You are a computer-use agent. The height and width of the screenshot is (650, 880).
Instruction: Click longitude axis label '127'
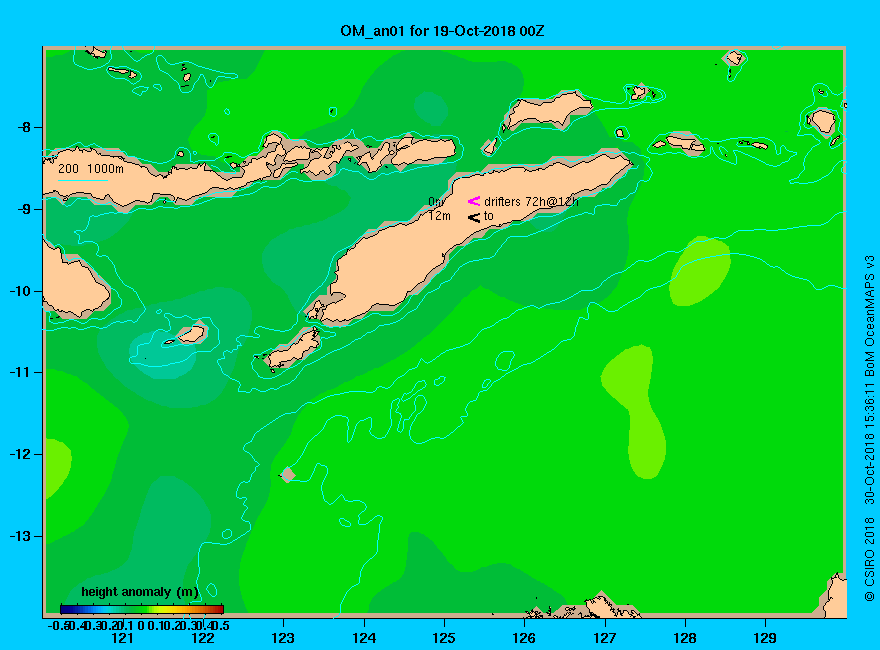click(x=604, y=638)
